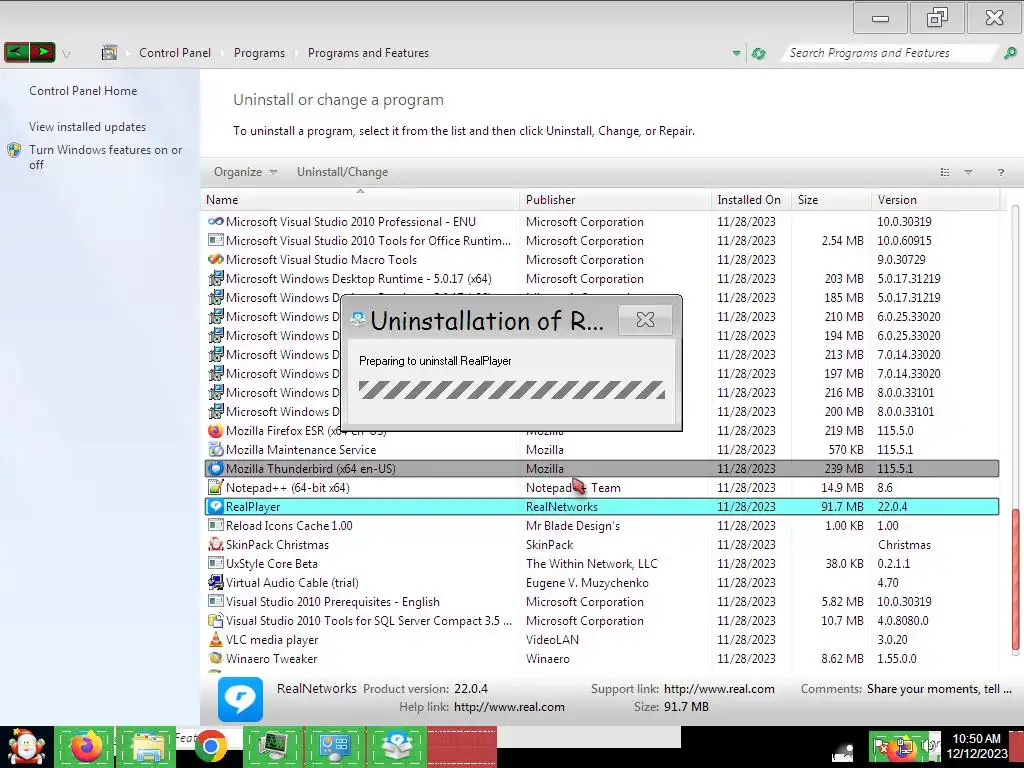Click the RealPlayer icon in uninstall dialog title
This screenshot has width=1024, height=768.
(x=358, y=319)
